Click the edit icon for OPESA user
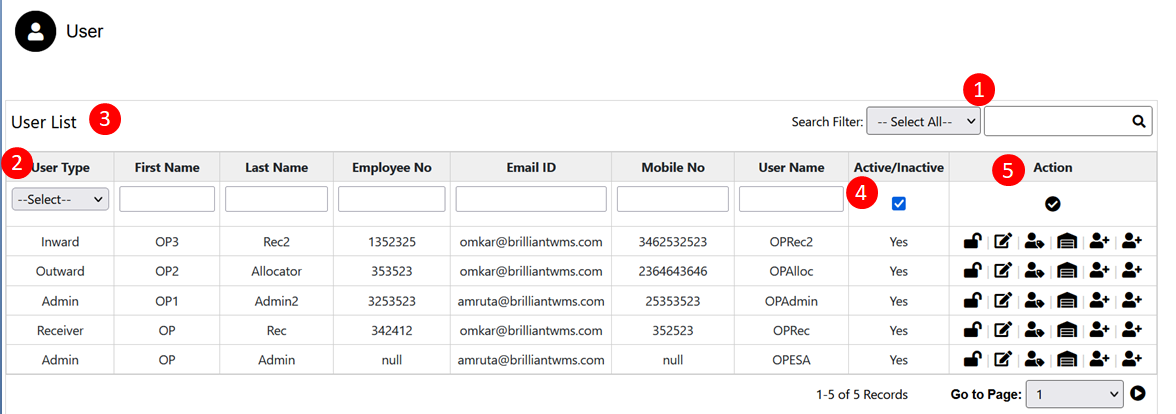 pyautogui.click(x=1003, y=359)
